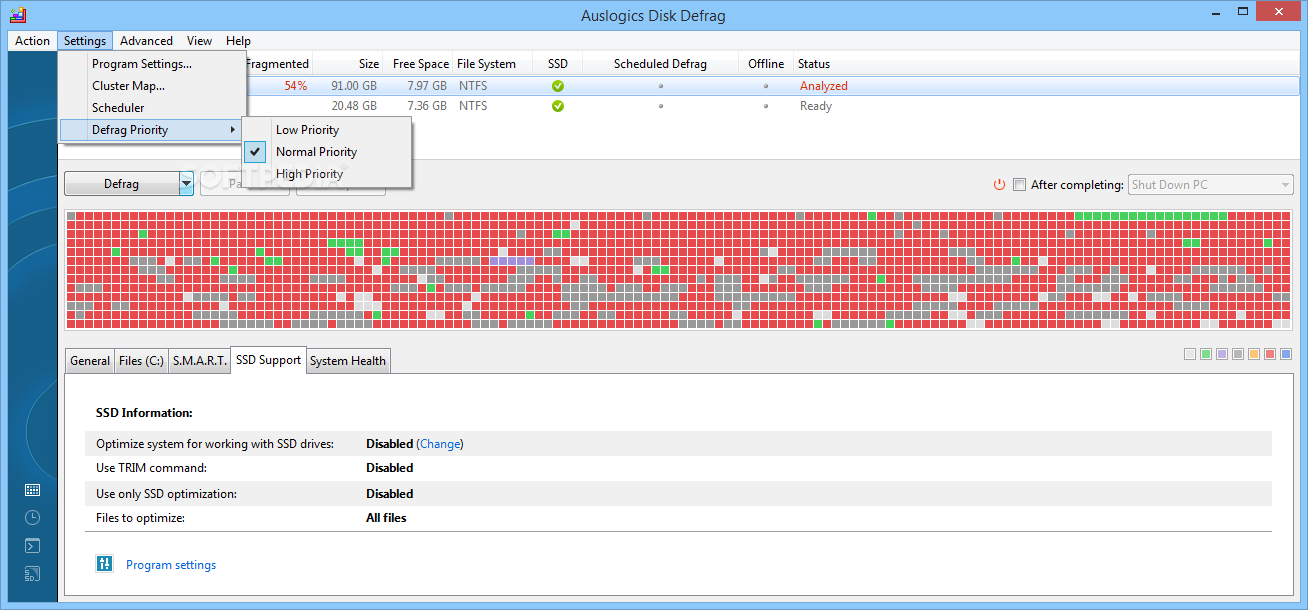Click the green legend swatch
Viewport: 1308px width, 610px height.
click(x=1206, y=354)
